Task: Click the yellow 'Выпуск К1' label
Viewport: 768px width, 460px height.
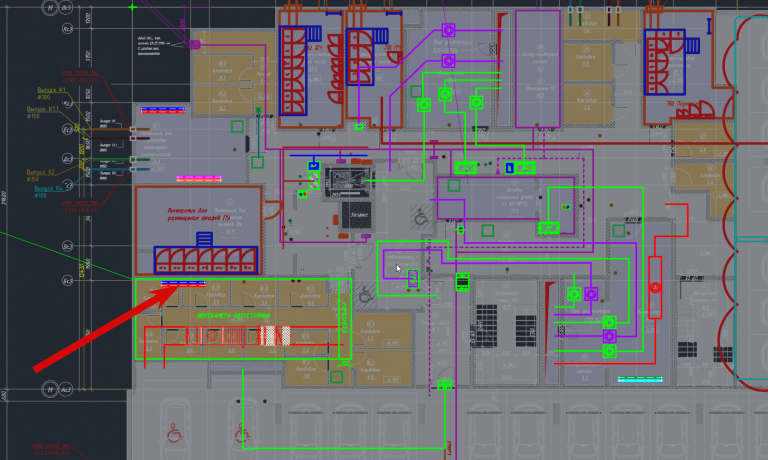Action: click(51, 90)
